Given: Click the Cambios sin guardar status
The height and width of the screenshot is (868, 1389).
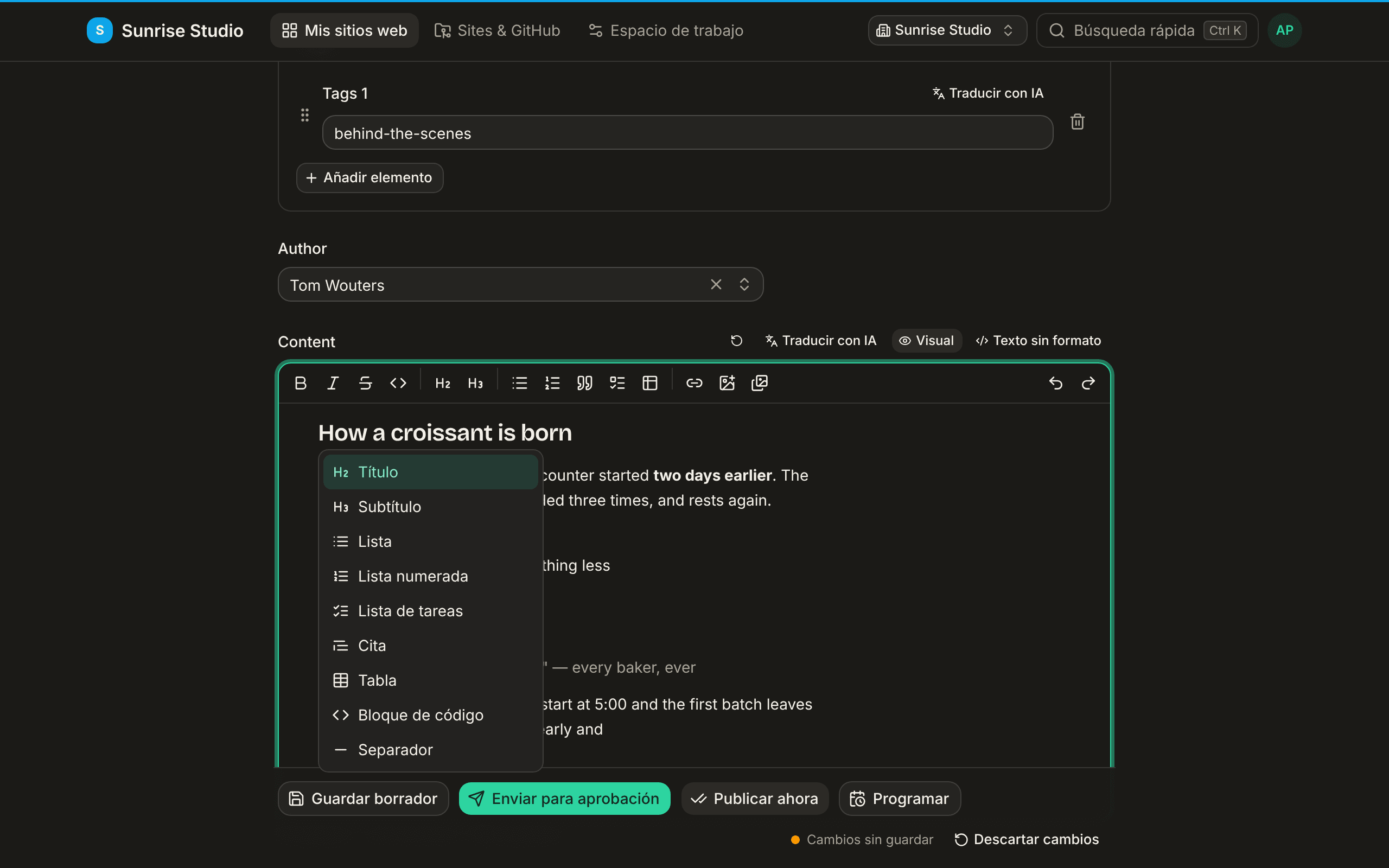Looking at the screenshot, I should [x=862, y=839].
